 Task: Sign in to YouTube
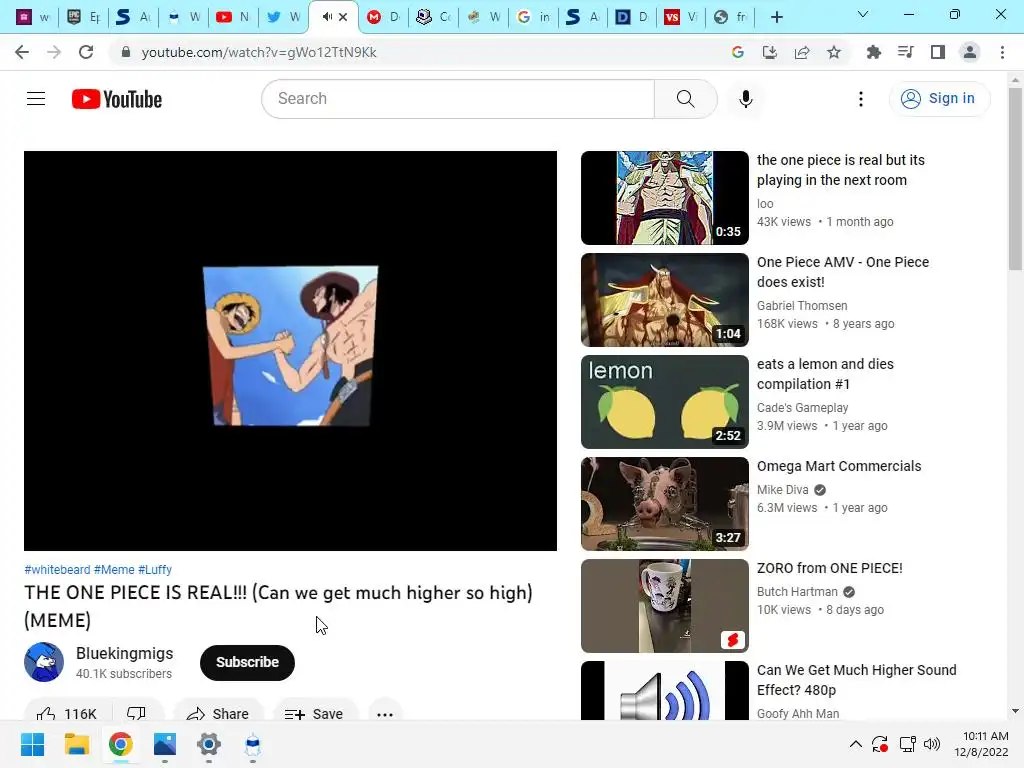[x=939, y=99]
